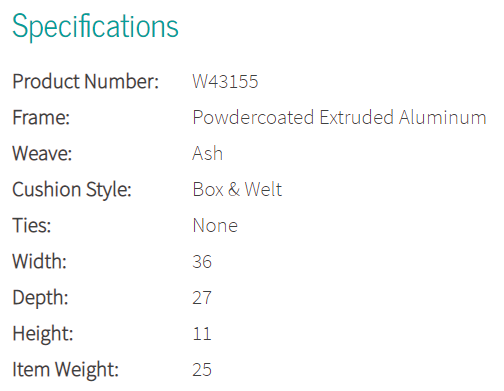This screenshot has width=504, height=391.
Task: Click product number value W43155
Action: [x=225, y=81]
